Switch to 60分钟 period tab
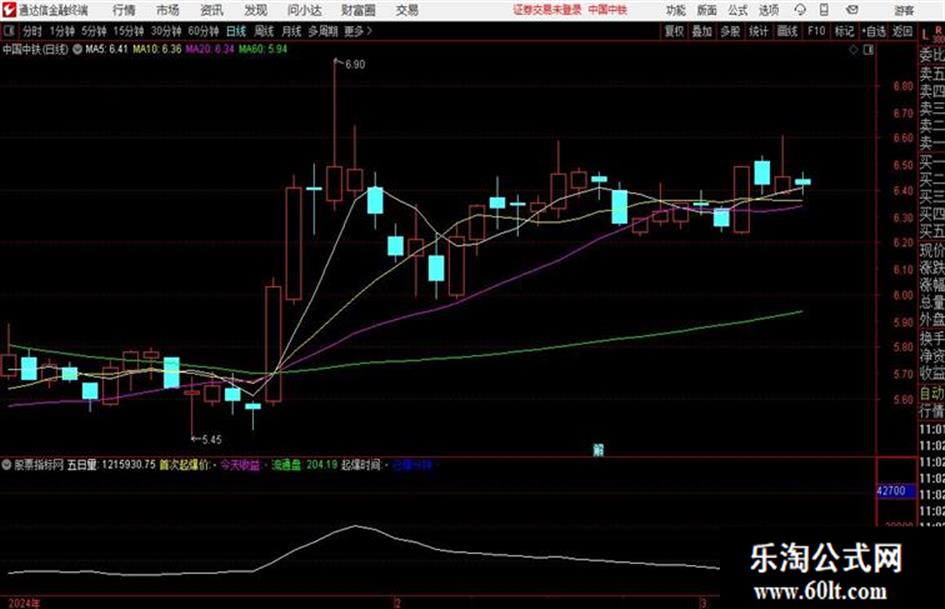The image size is (945, 609). pyautogui.click(x=204, y=31)
